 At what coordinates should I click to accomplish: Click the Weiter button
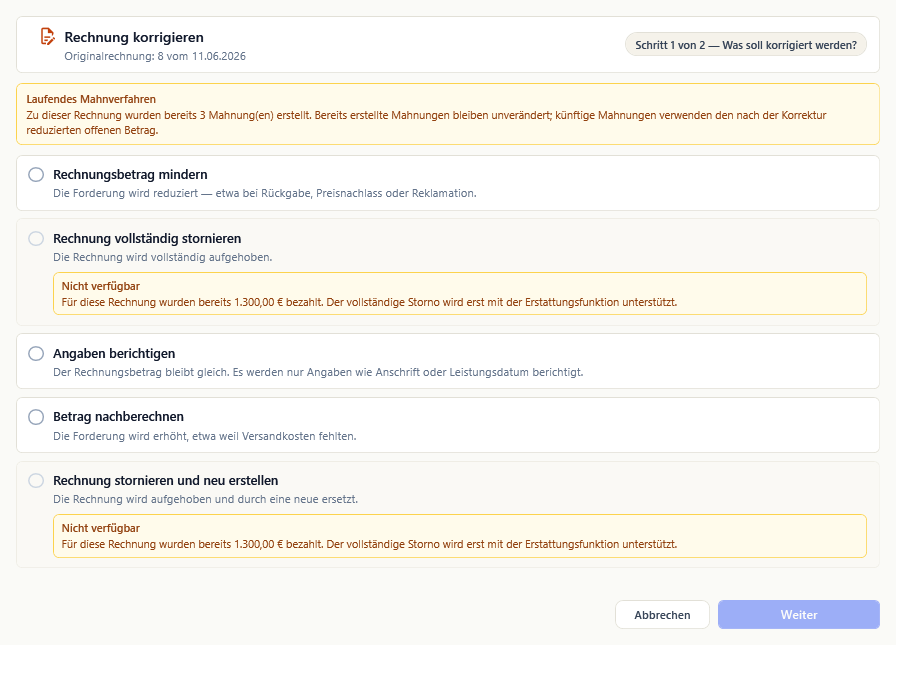pos(799,615)
